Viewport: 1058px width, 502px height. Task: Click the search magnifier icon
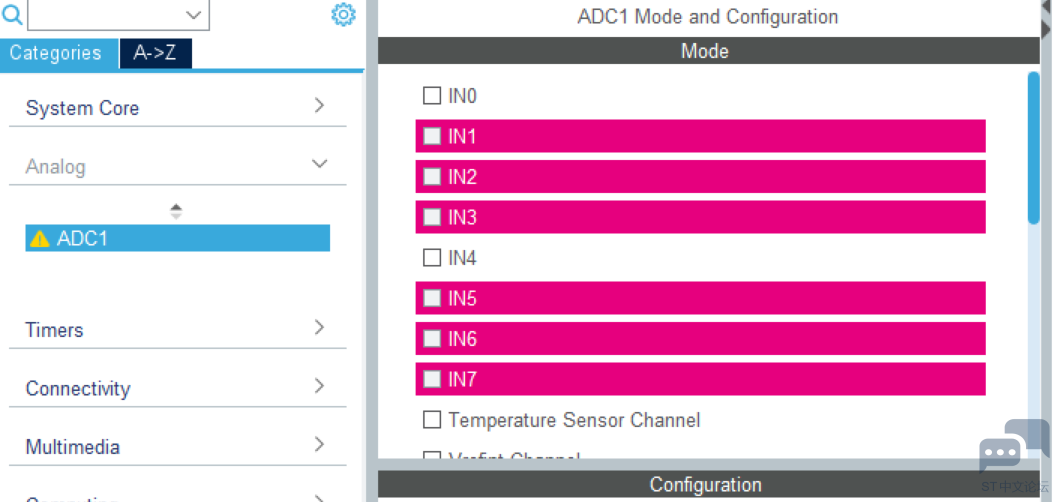pos(11,15)
